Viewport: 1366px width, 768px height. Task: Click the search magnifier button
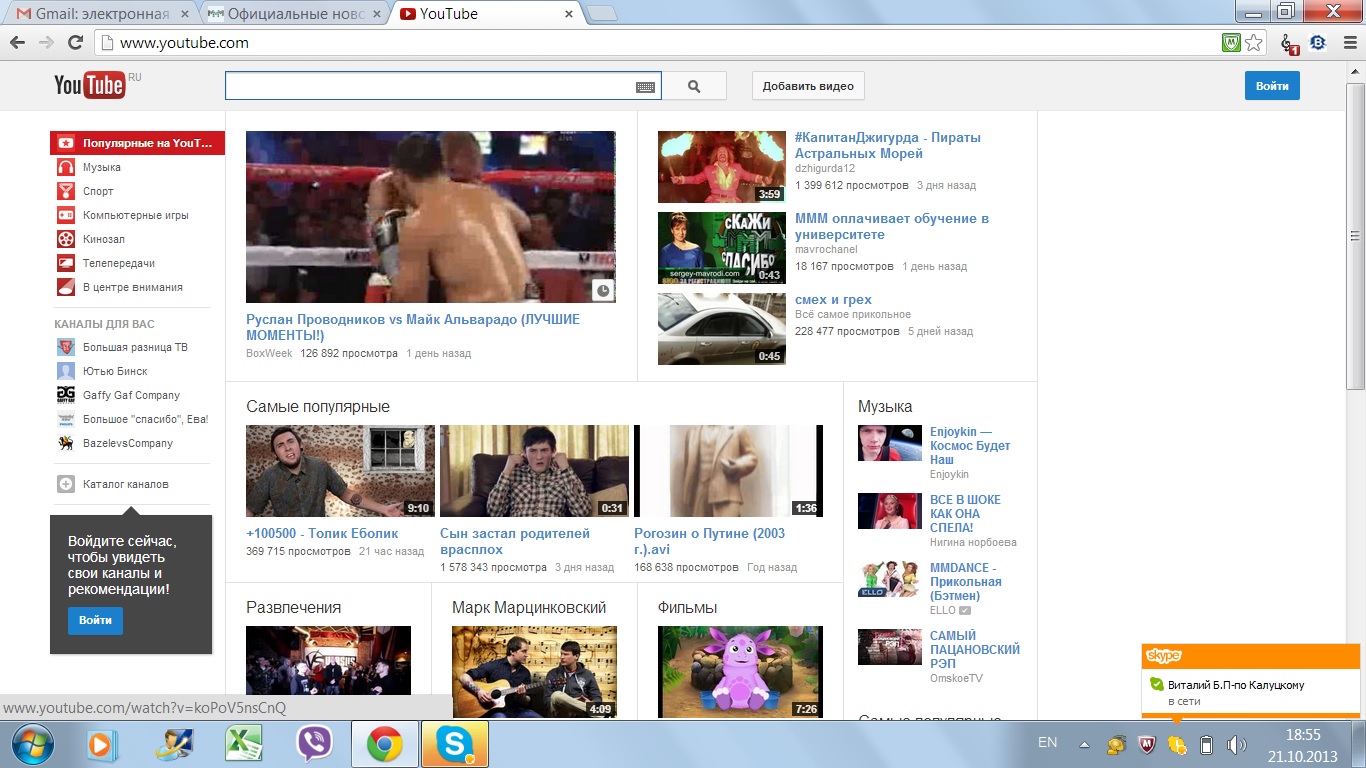[x=695, y=87]
